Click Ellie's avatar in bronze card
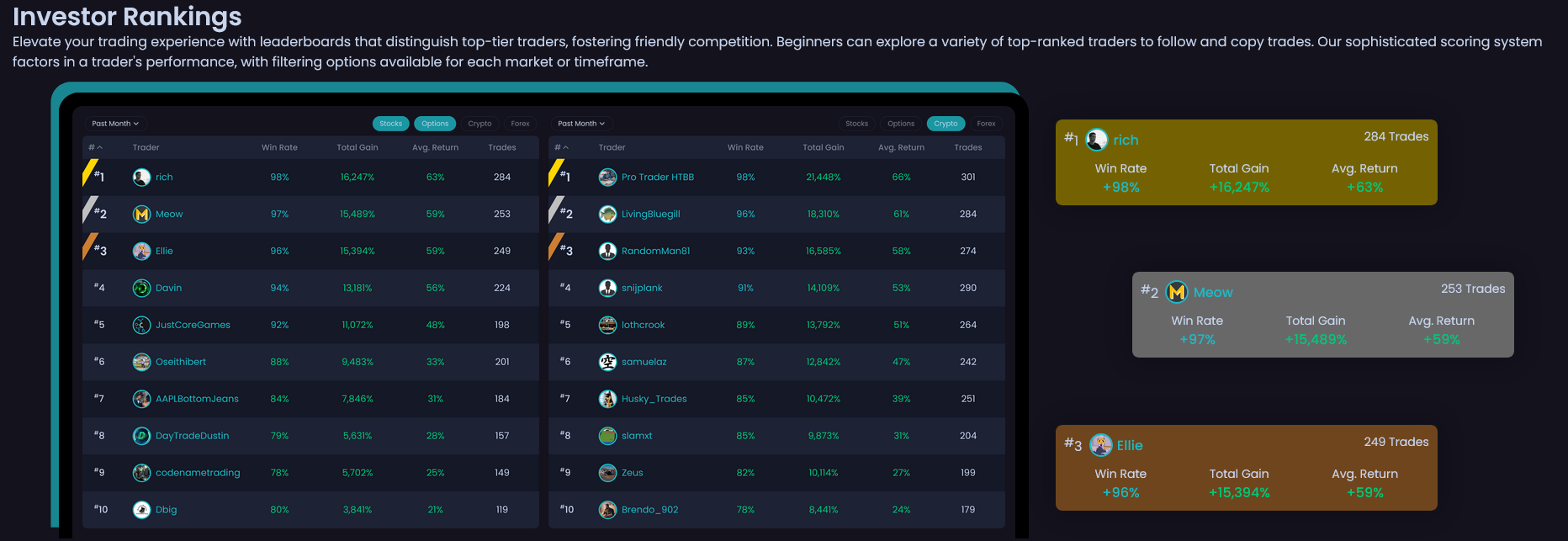 [1100, 445]
